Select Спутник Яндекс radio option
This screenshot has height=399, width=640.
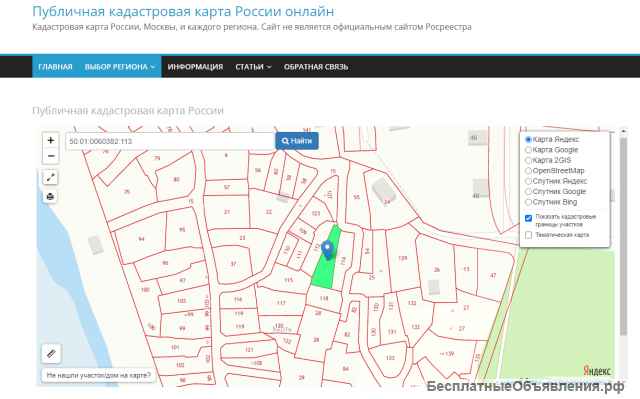click(x=528, y=181)
